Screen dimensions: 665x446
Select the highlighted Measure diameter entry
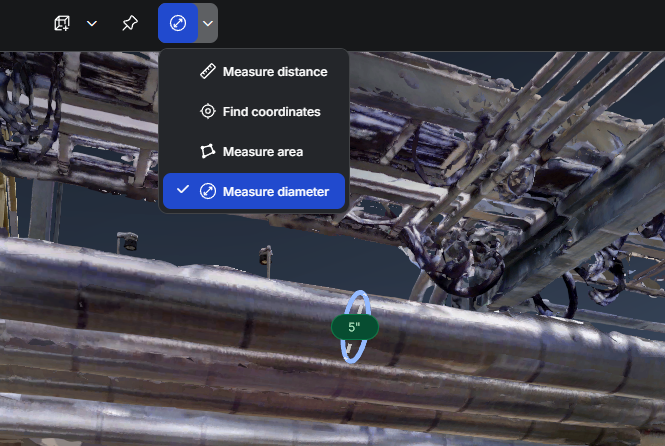pyautogui.click(x=275, y=191)
